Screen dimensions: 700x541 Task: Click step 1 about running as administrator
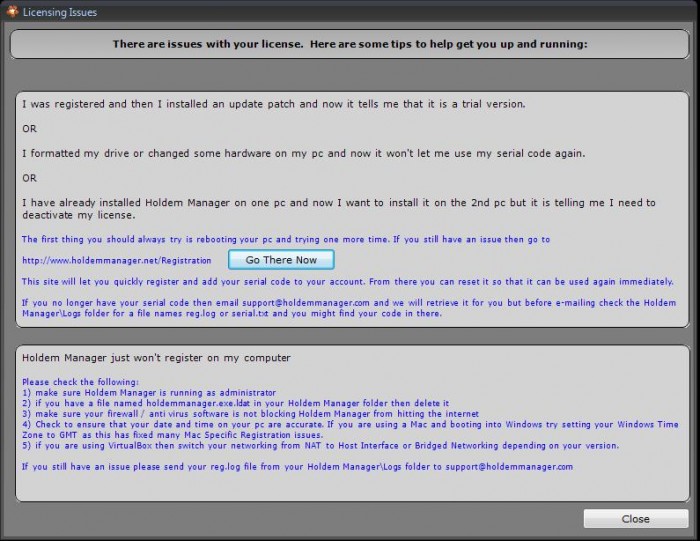pos(149,393)
